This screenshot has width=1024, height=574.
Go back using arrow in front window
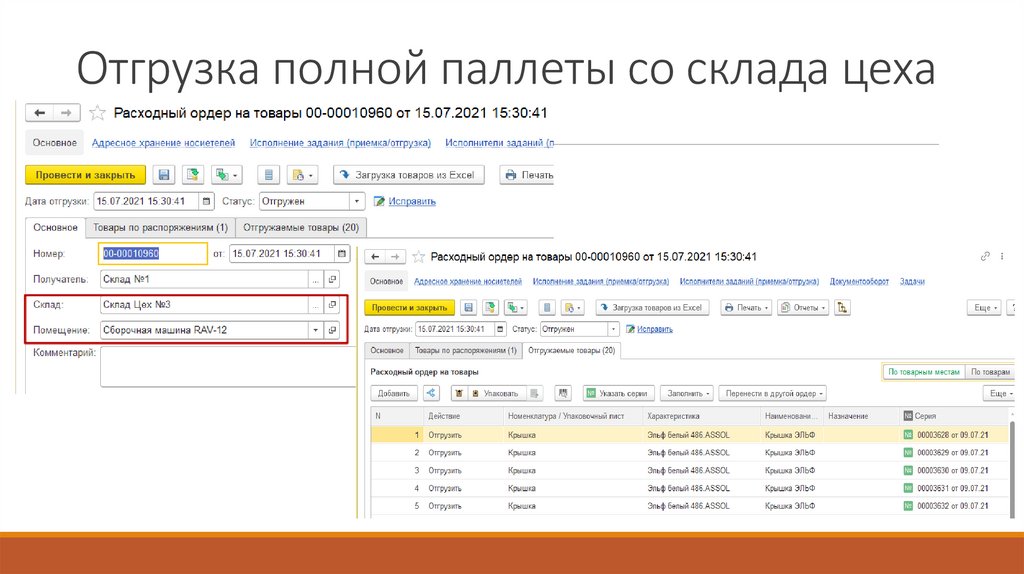(x=375, y=257)
